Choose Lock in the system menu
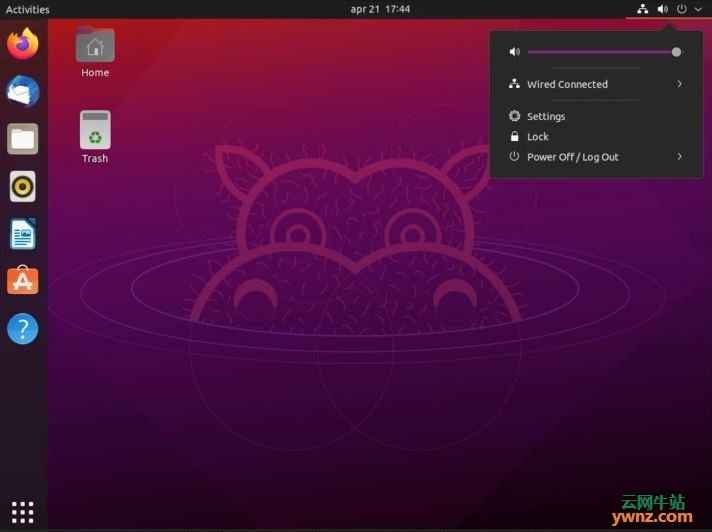Screen dimensions: 712x532 [x=596, y=136]
